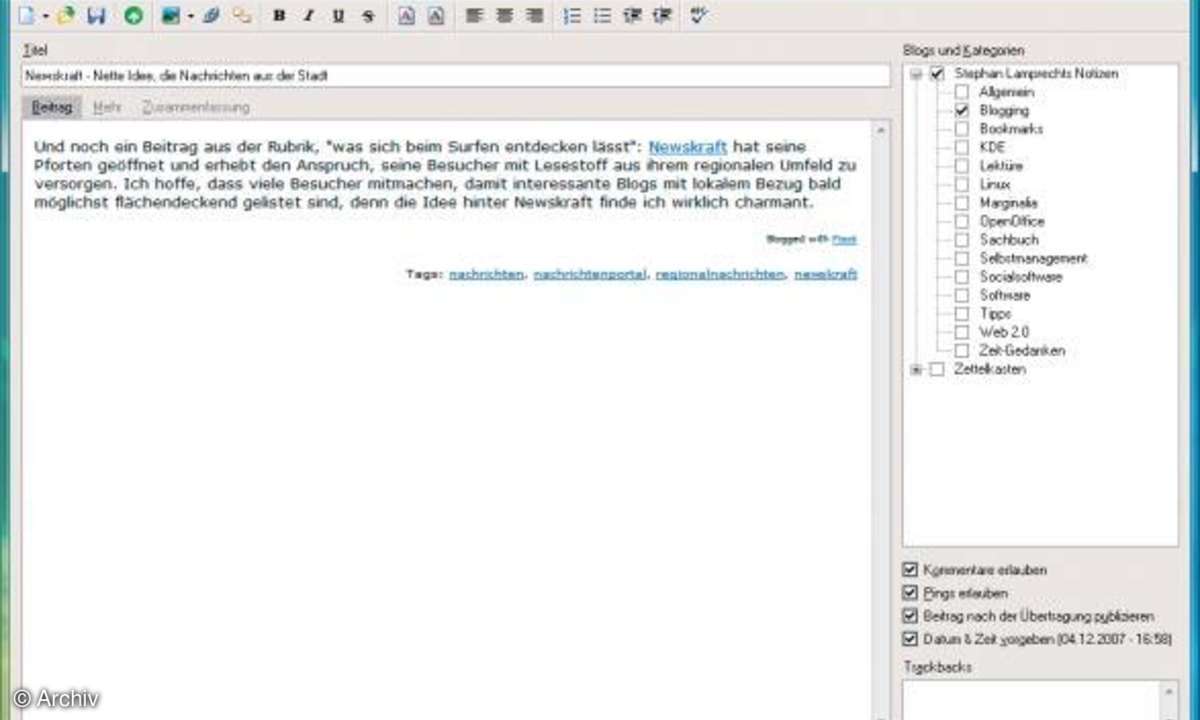Open the regionalnachrichten tag link

point(720,274)
